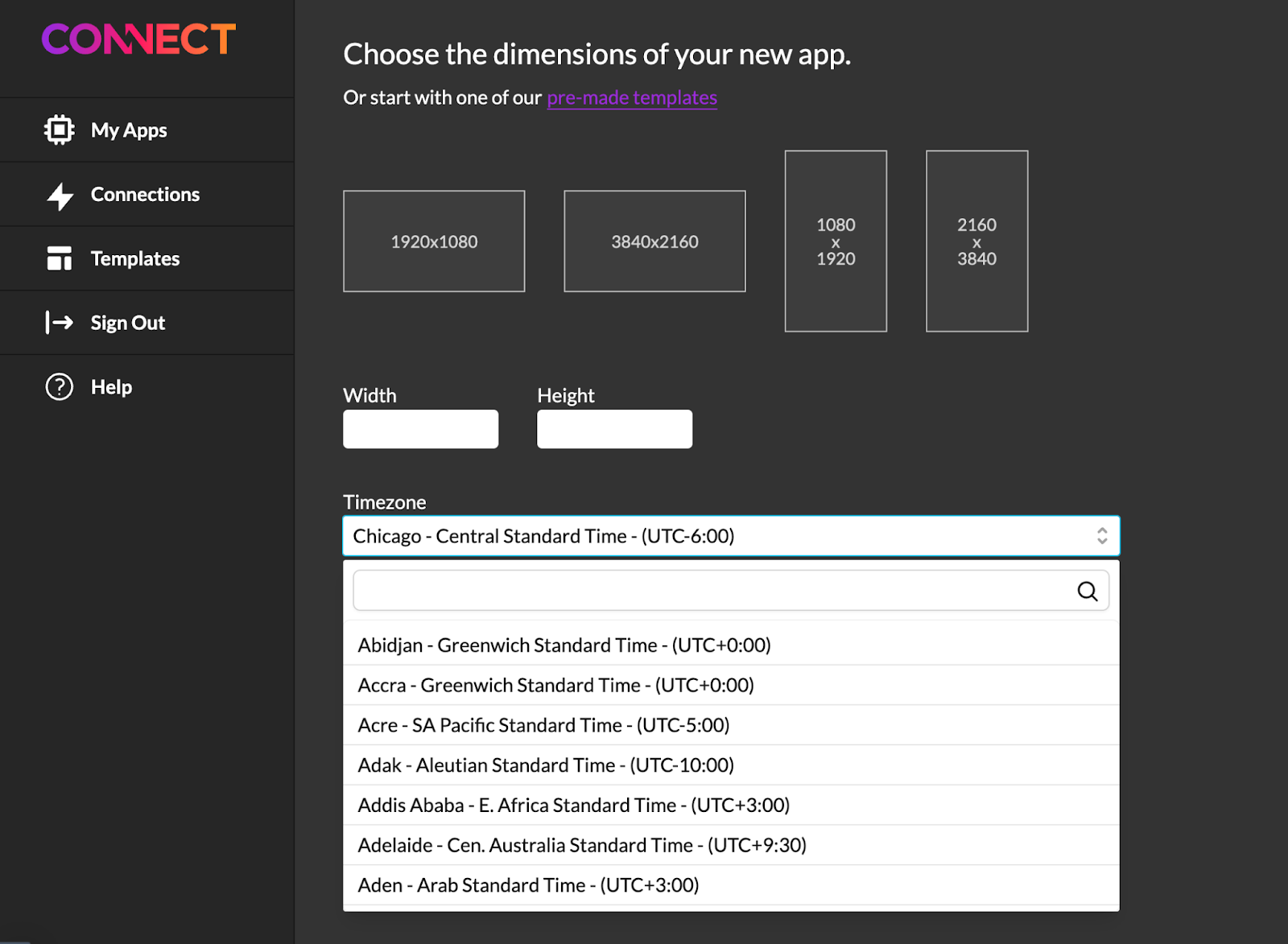The width and height of the screenshot is (1288, 944).
Task: Select Acre - SA Pacific Standard Time
Action: tap(731, 725)
